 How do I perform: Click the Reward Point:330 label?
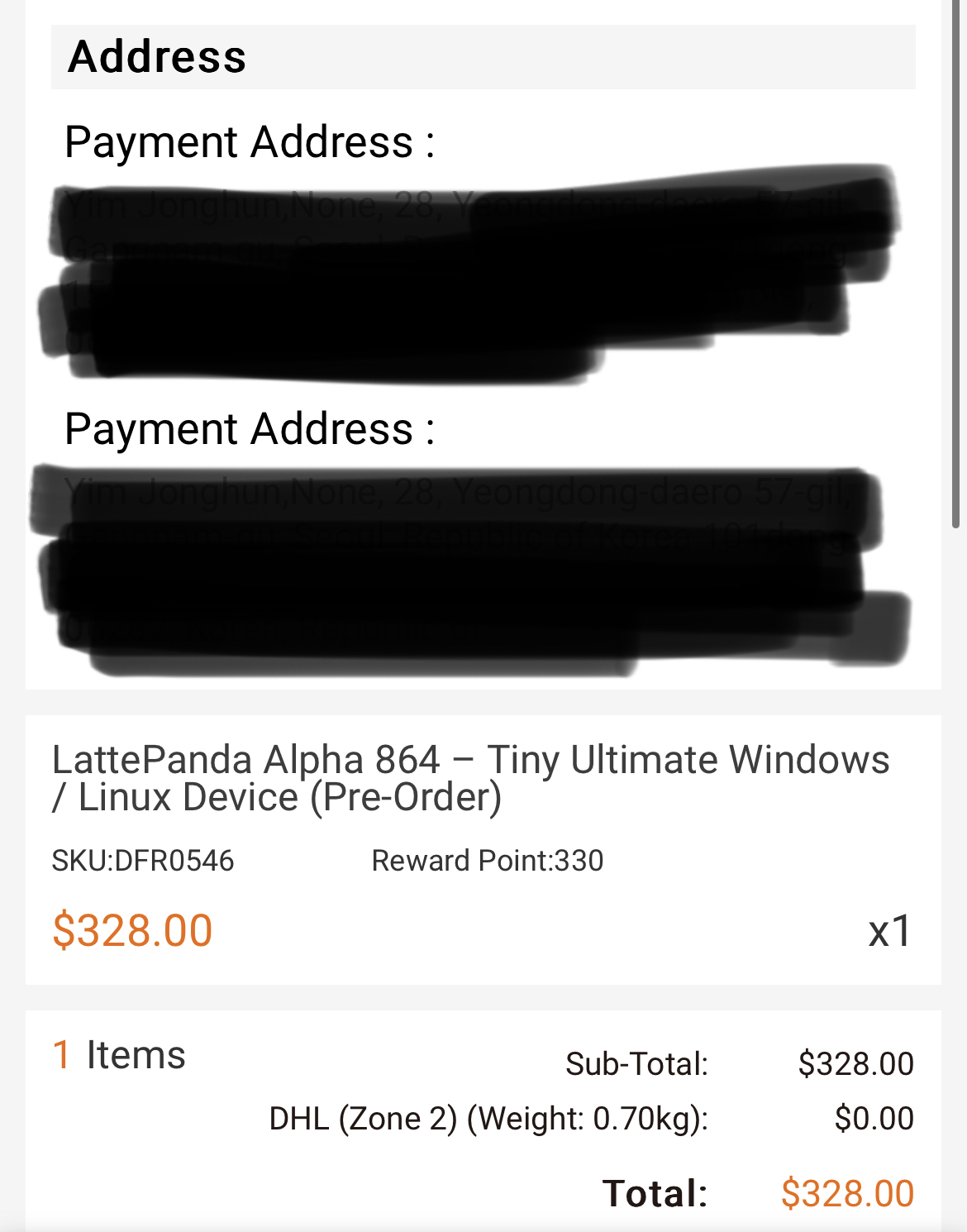point(488,861)
